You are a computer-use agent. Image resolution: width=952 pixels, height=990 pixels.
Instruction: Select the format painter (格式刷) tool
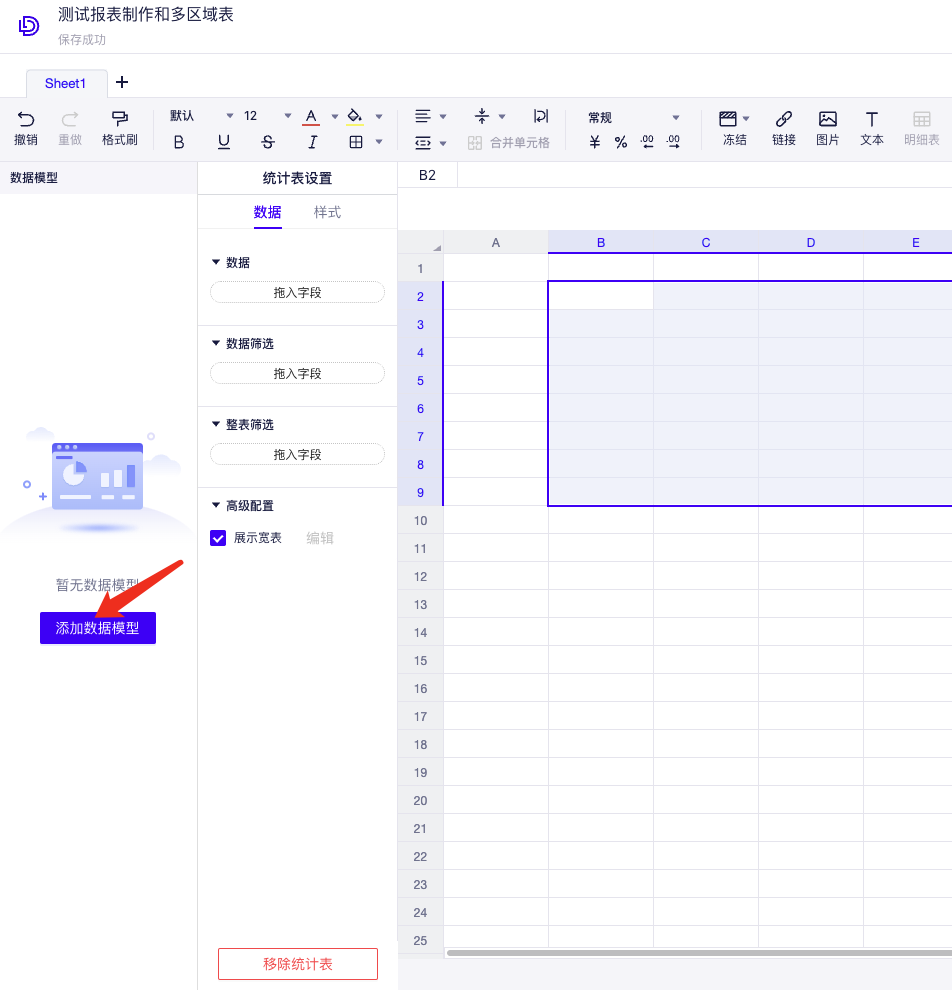[x=120, y=119]
